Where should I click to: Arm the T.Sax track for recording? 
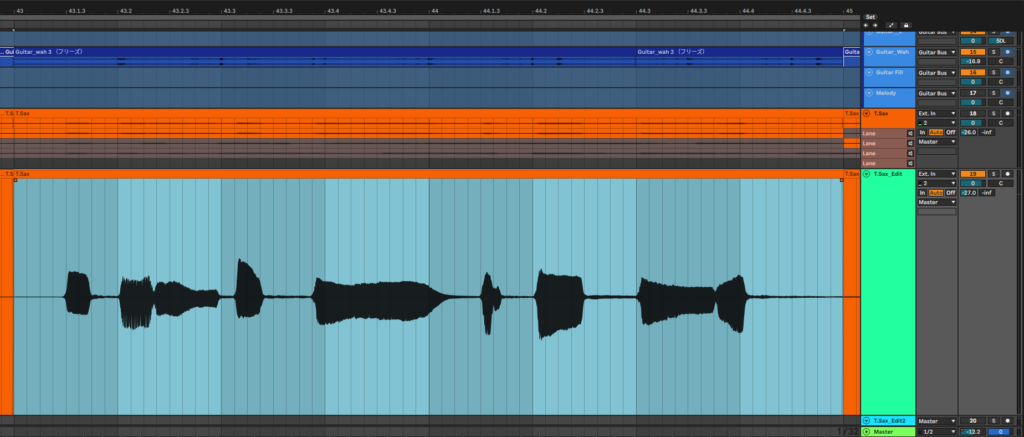pos(1007,115)
